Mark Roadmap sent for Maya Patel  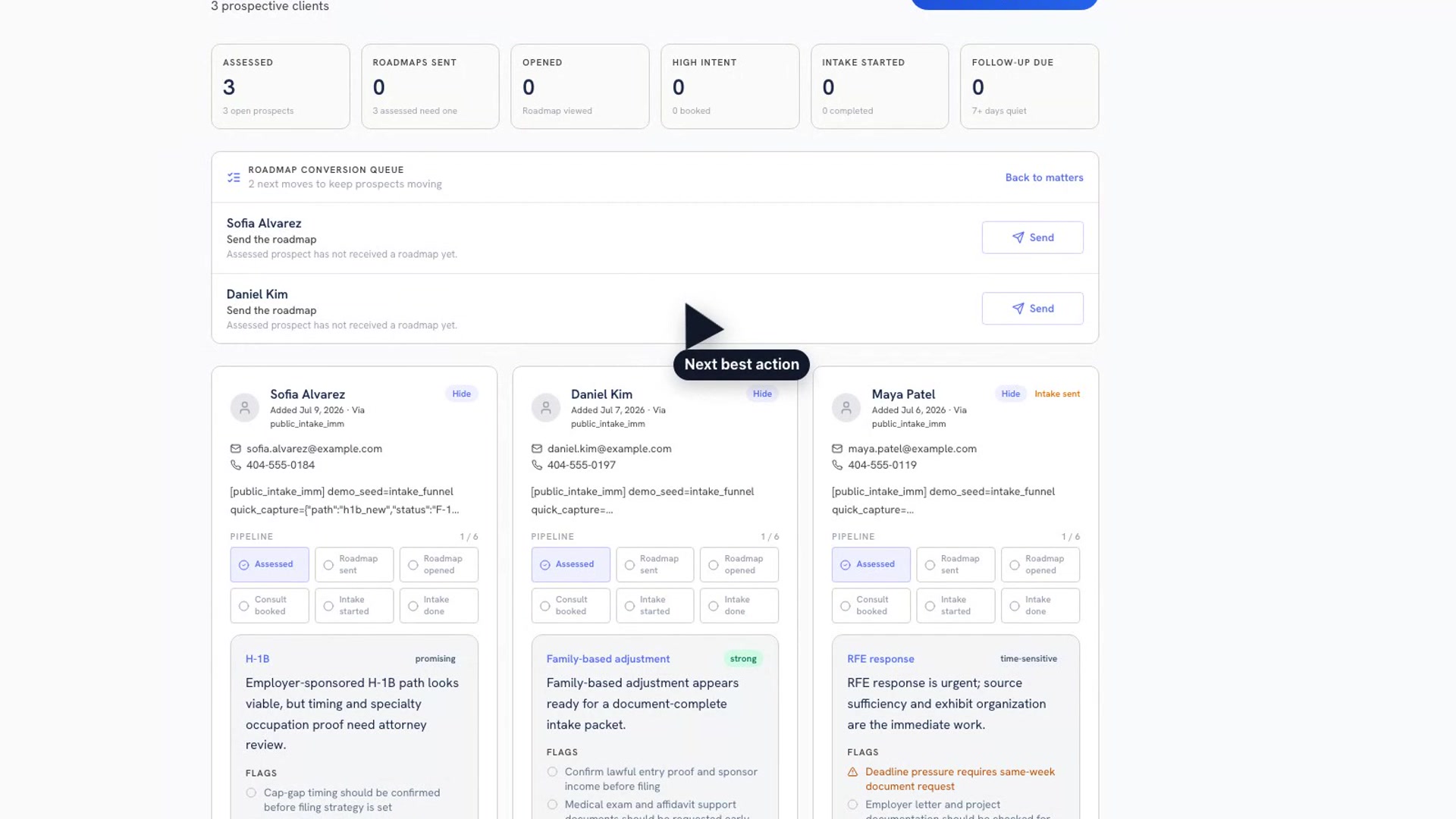coord(955,564)
